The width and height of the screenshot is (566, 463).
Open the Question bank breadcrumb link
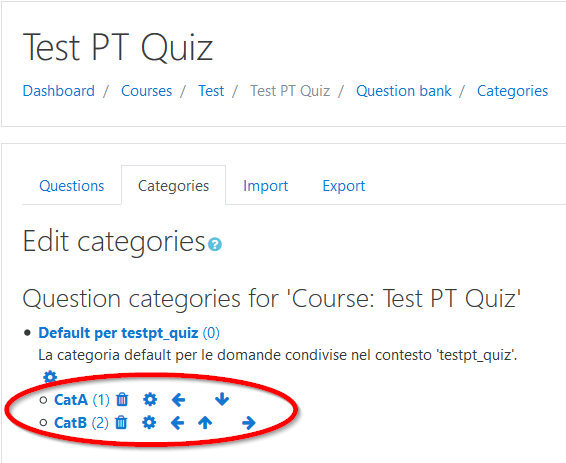404,91
